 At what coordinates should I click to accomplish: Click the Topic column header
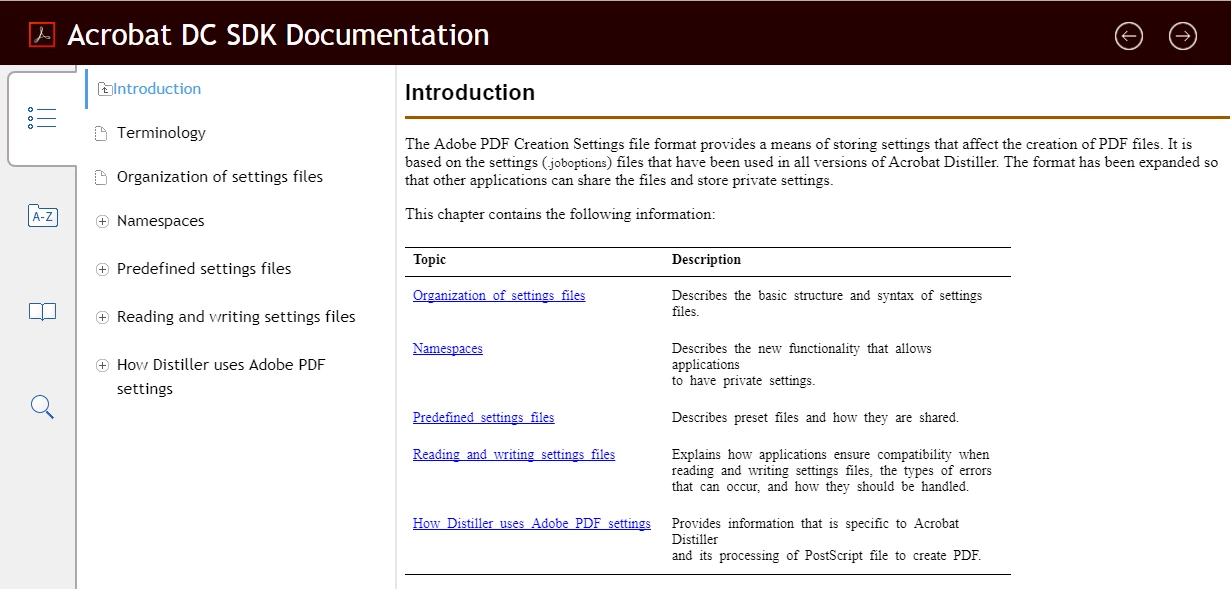430,260
